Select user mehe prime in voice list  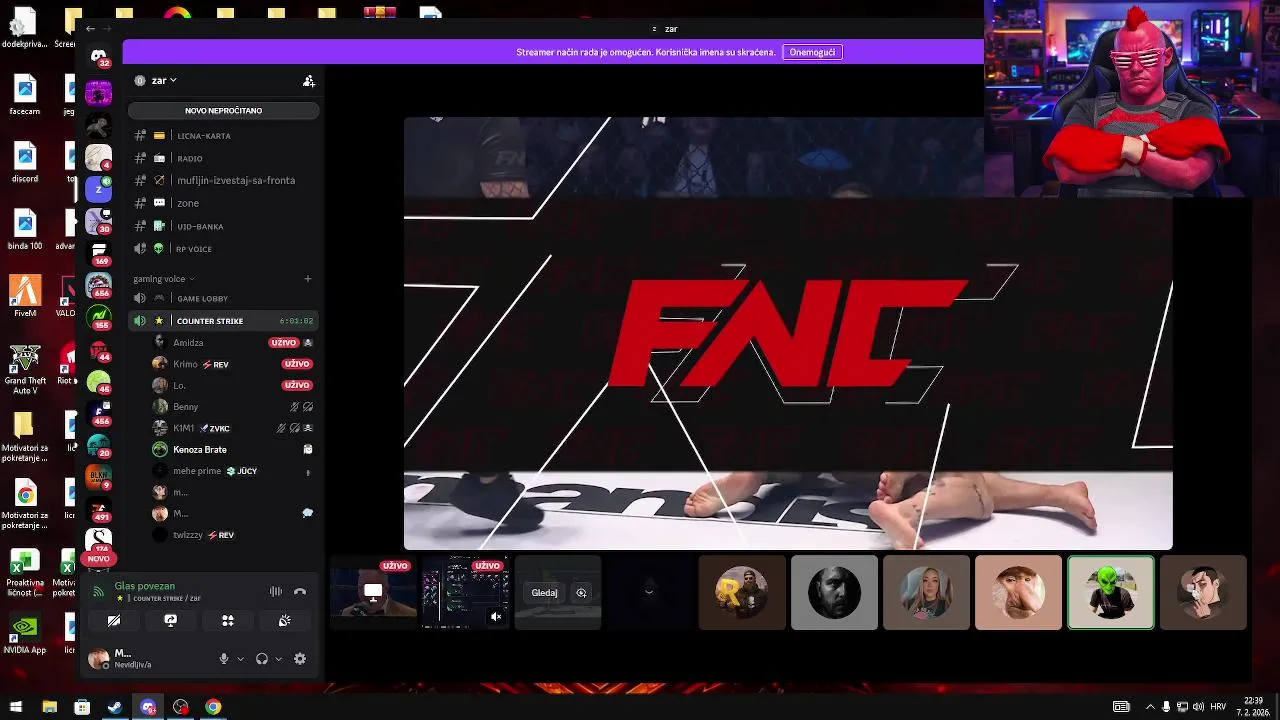point(234,471)
